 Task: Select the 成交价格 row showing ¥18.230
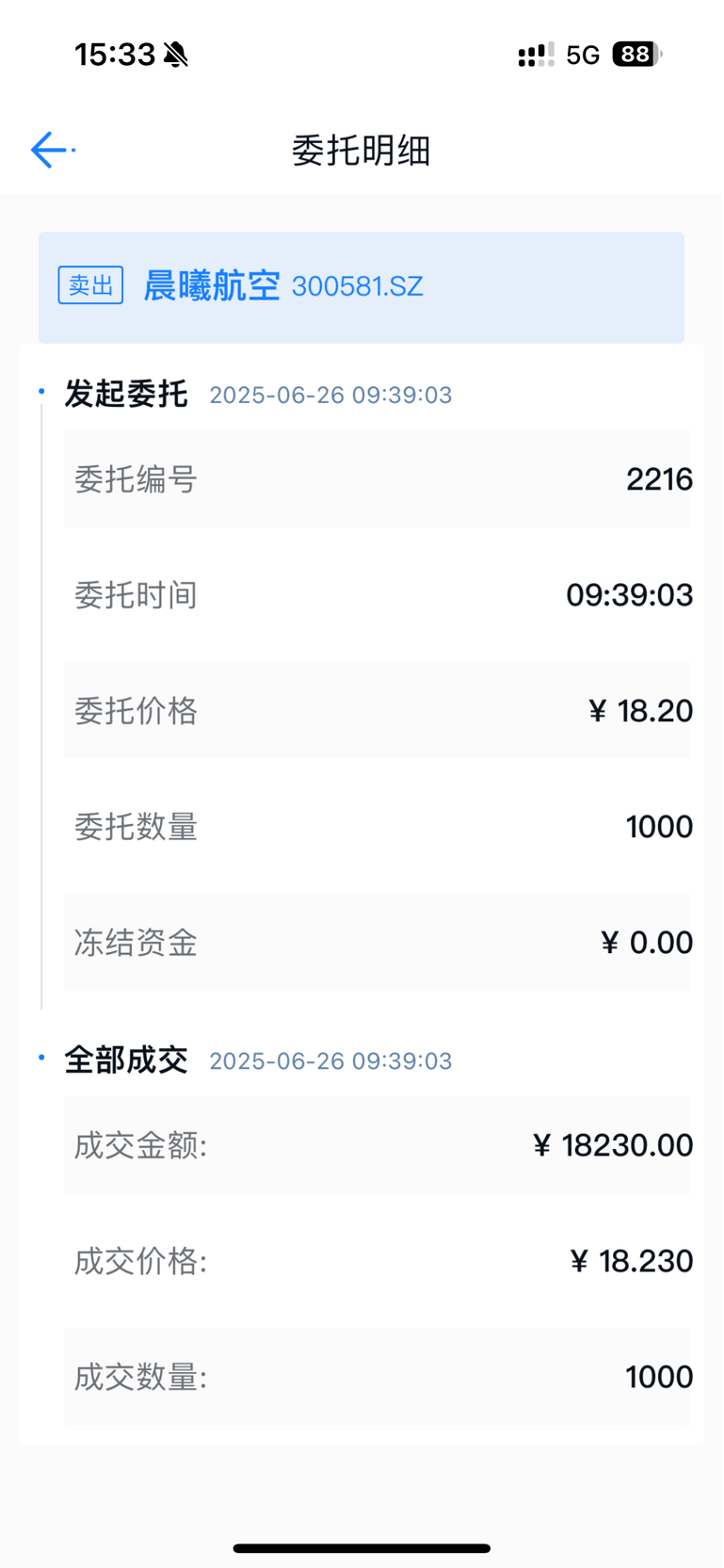coord(378,1261)
